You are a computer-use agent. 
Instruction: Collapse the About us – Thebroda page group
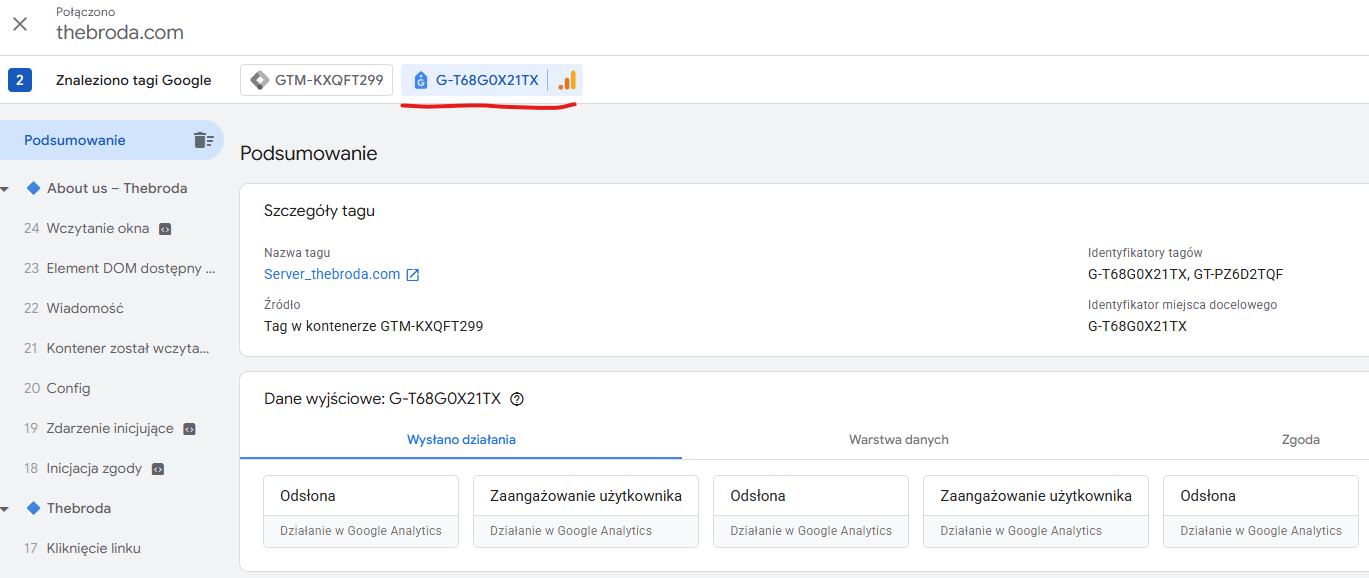7,189
